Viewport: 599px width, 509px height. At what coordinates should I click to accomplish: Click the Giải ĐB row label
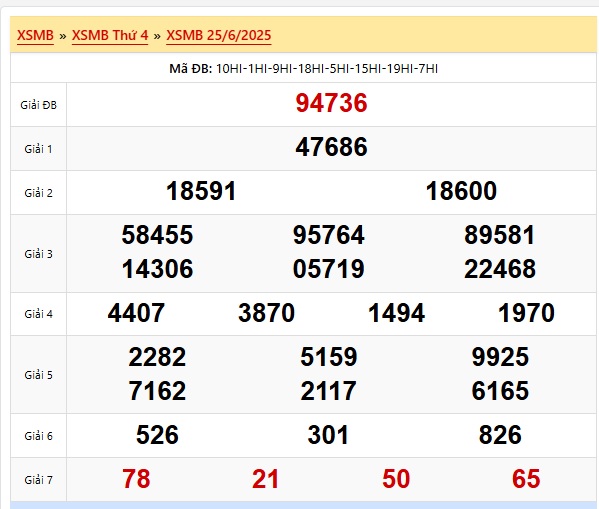38,105
